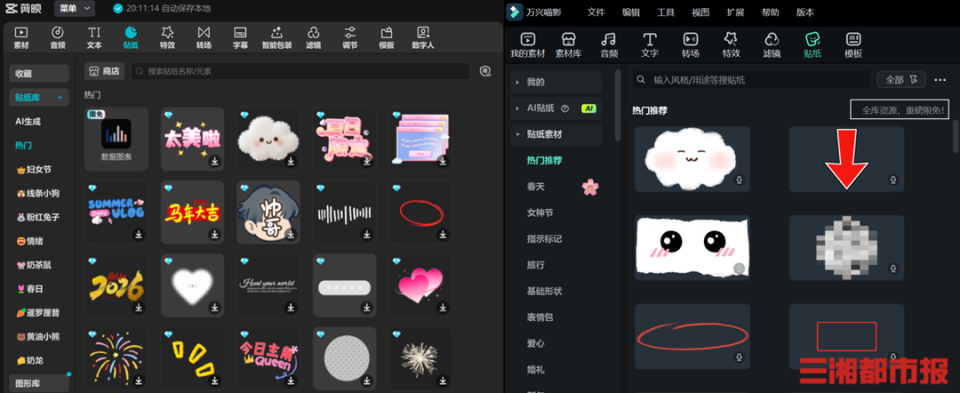Open 图形库 in 剪映 sidebar

[x=39, y=383]
